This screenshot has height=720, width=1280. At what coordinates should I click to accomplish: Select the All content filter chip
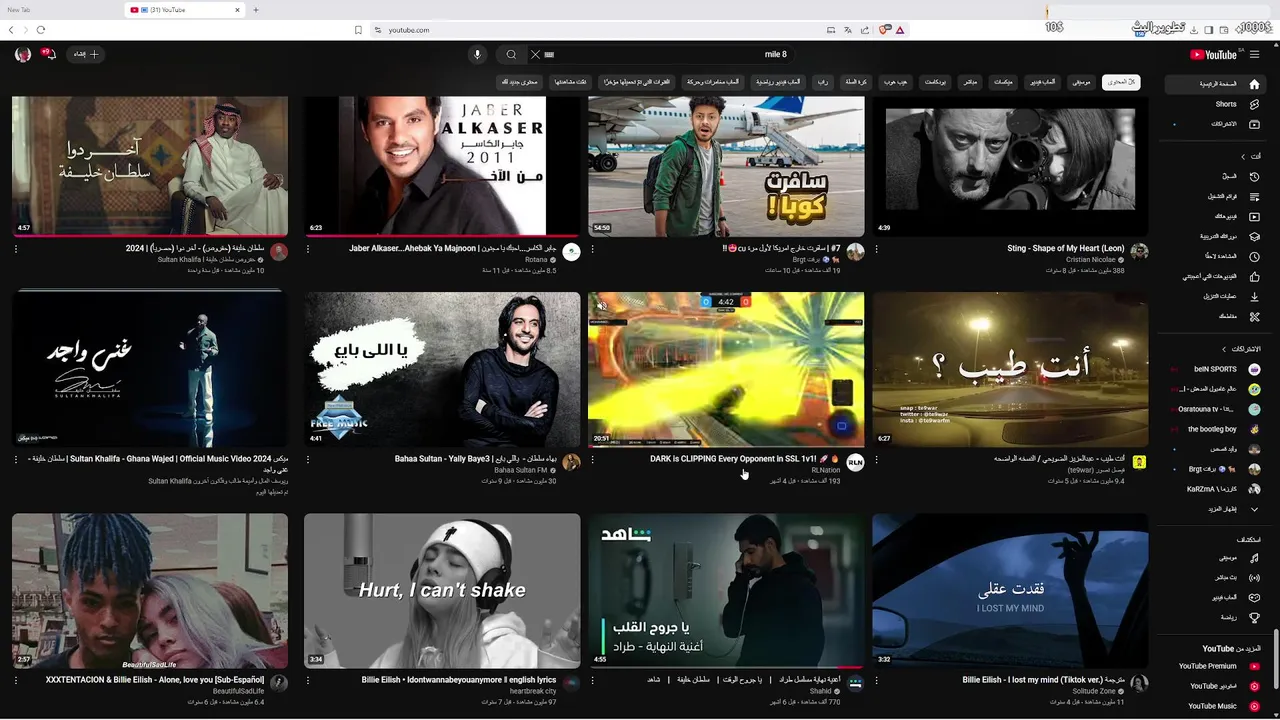point(1121,82)
